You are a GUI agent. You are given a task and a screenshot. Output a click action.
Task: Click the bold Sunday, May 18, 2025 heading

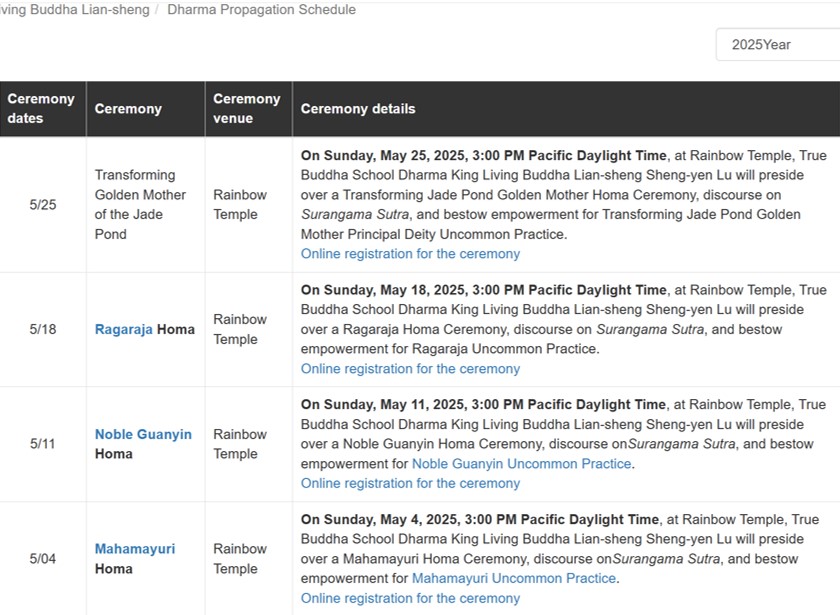point(484,290)
